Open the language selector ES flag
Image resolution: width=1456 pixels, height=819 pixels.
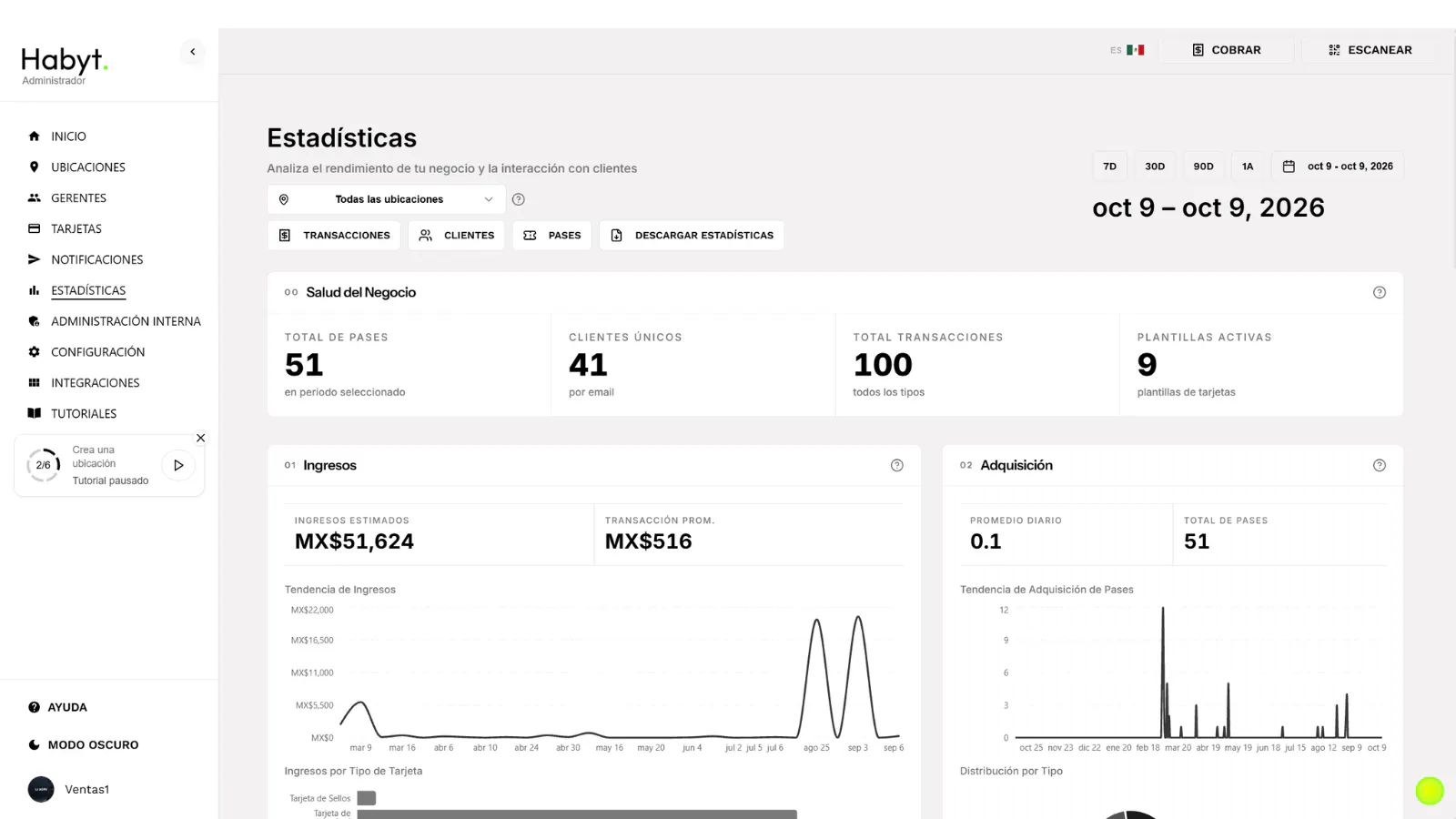[1127, 50]
